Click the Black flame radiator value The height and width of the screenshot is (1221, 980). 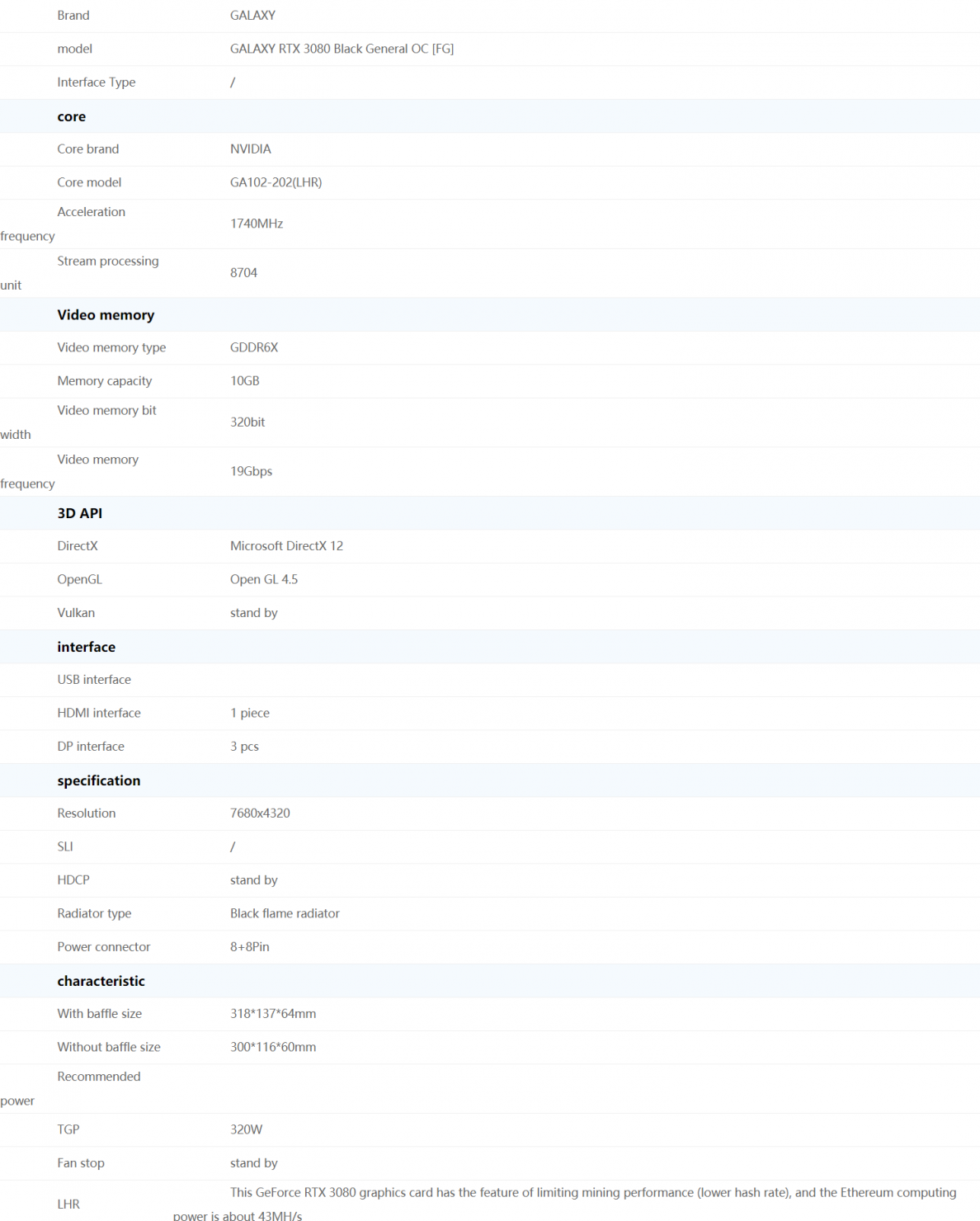coord(285,913)
